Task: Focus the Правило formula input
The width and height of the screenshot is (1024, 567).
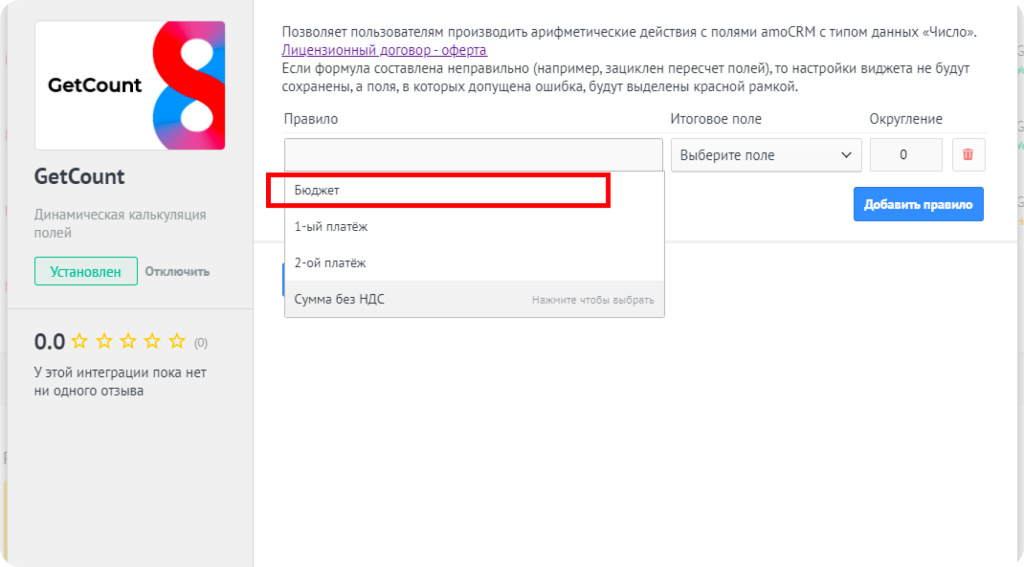Action: click(x=473, y=155)
